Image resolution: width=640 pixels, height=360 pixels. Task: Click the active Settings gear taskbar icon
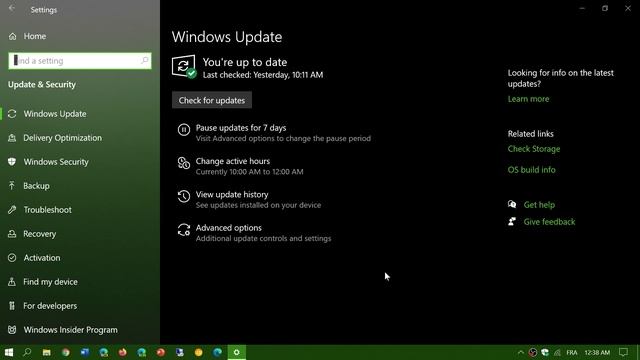pyautogui.click(x=236, y=352)
